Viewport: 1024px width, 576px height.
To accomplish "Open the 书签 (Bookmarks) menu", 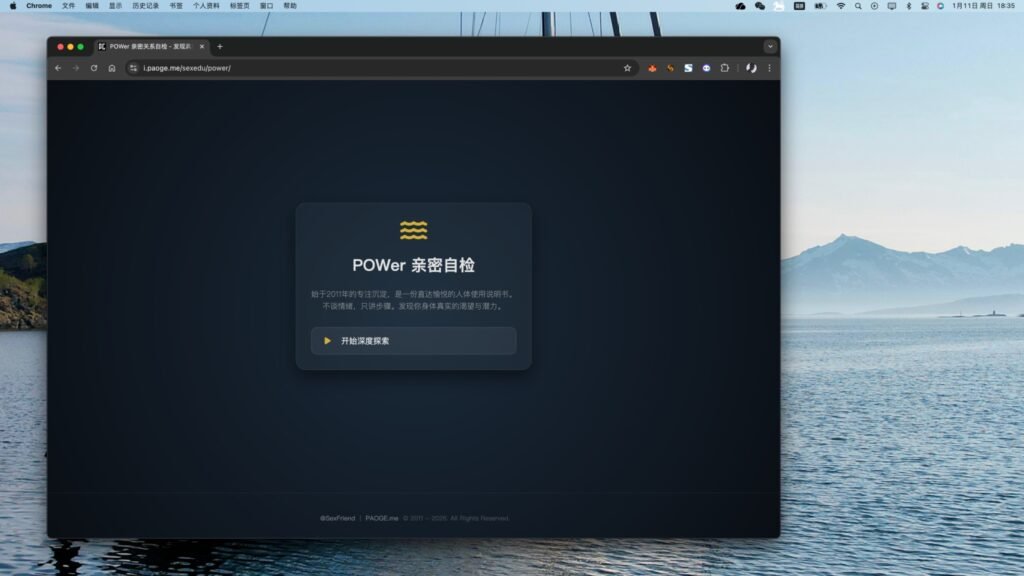I will (176, 6).
